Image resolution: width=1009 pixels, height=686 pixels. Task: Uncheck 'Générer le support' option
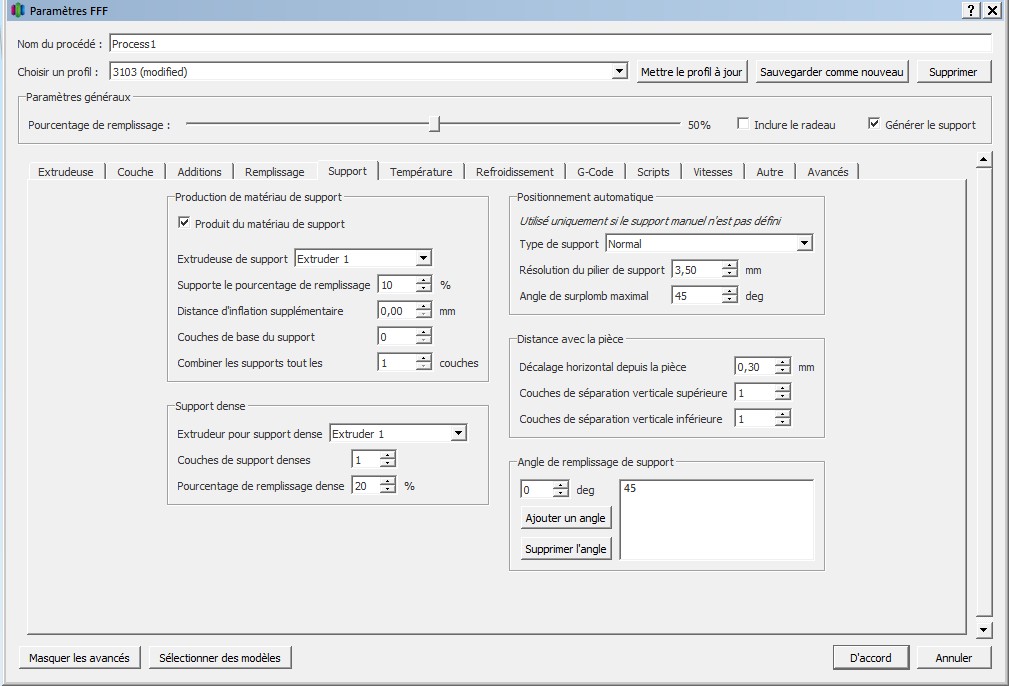[x=874, y=124]
